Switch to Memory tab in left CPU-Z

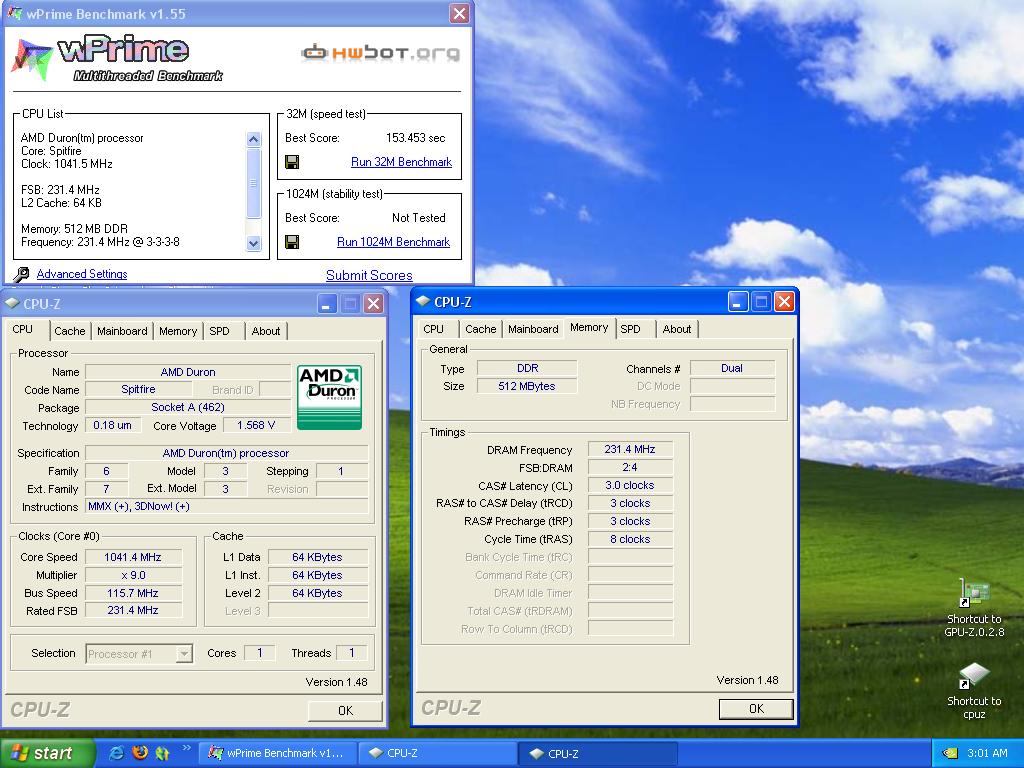[178, 331]
